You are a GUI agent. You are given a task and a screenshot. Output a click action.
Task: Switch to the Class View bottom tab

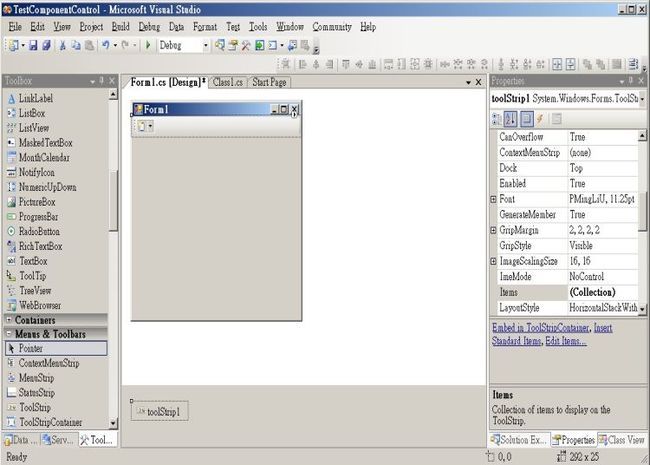click(x=621, y=440)
